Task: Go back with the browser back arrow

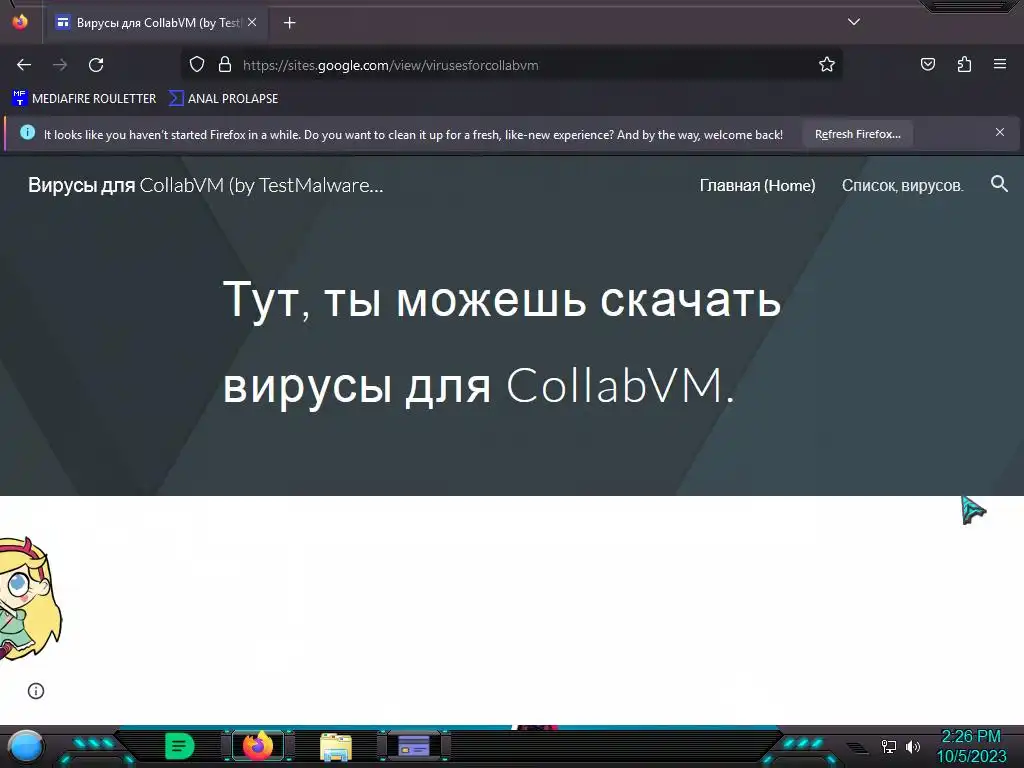Action: pyautogui.click(x=24, y=65)
